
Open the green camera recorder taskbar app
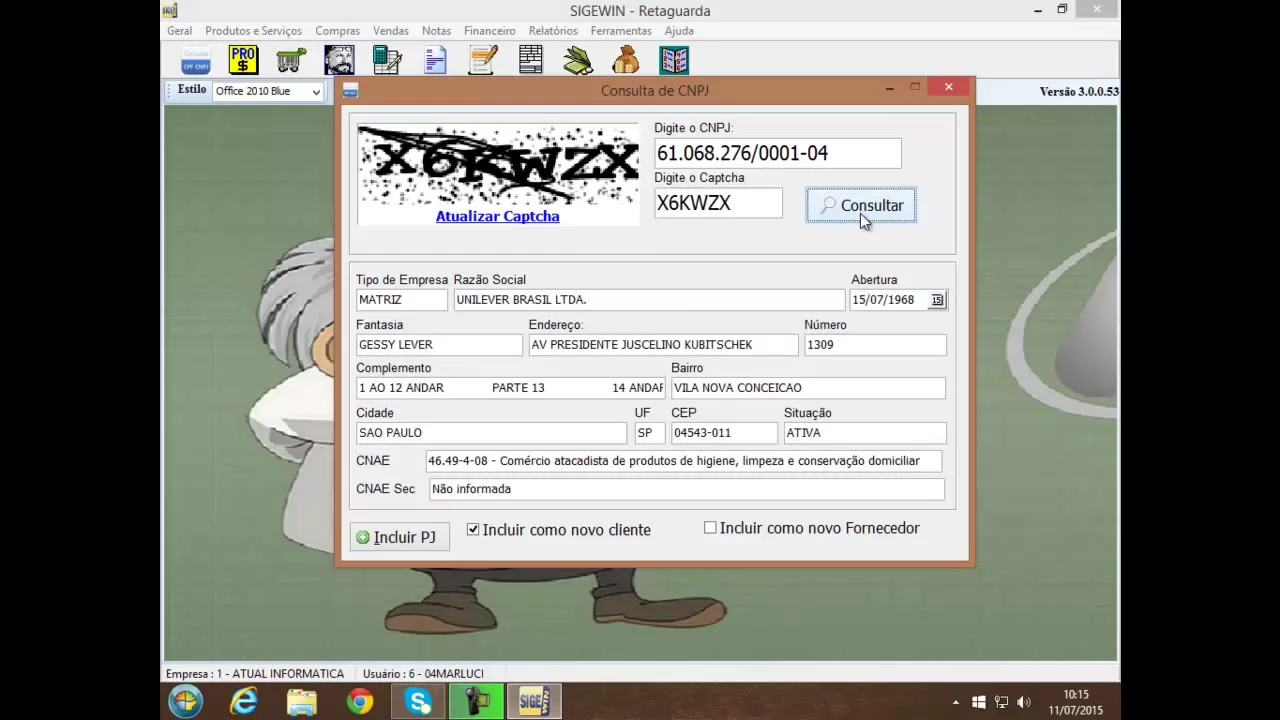[476, 701]
